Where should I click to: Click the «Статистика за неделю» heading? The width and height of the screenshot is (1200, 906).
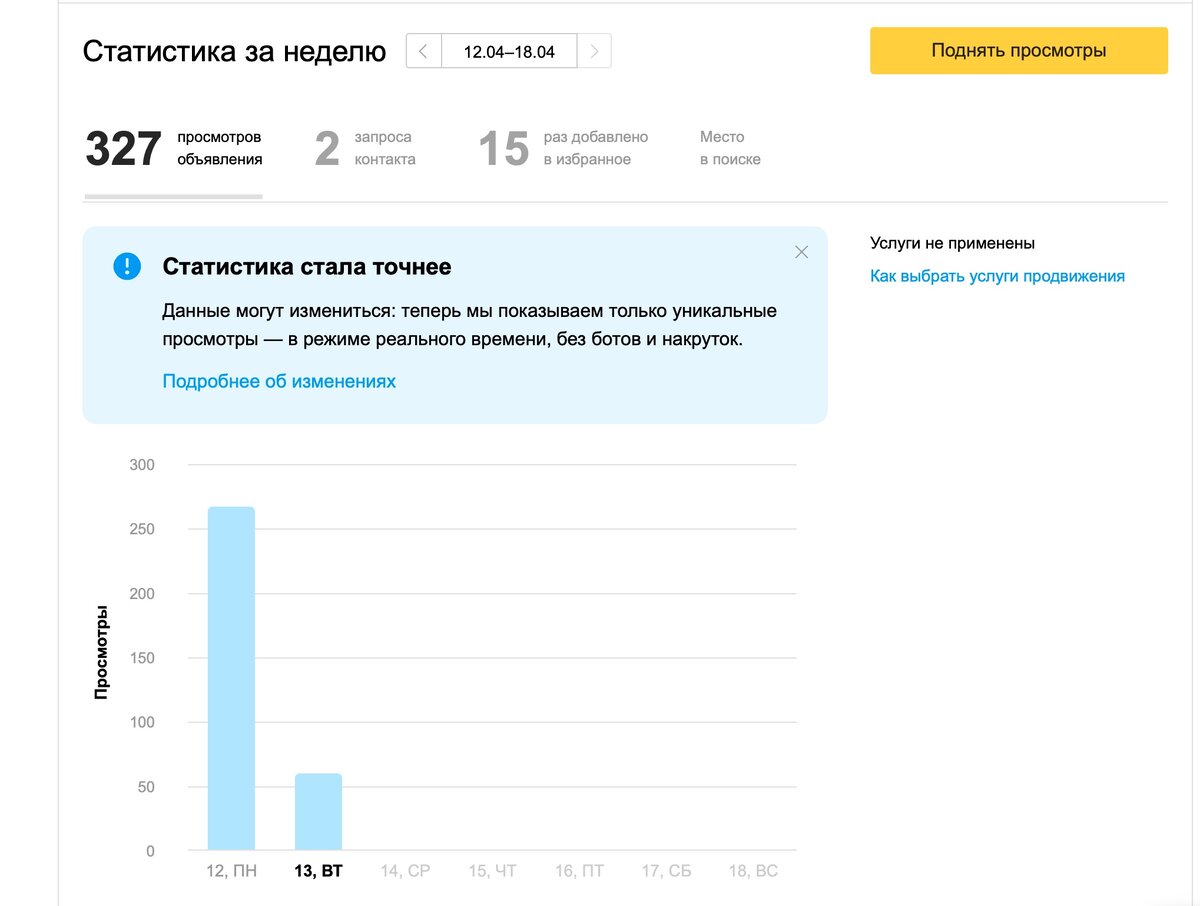[x=235, y=50]
